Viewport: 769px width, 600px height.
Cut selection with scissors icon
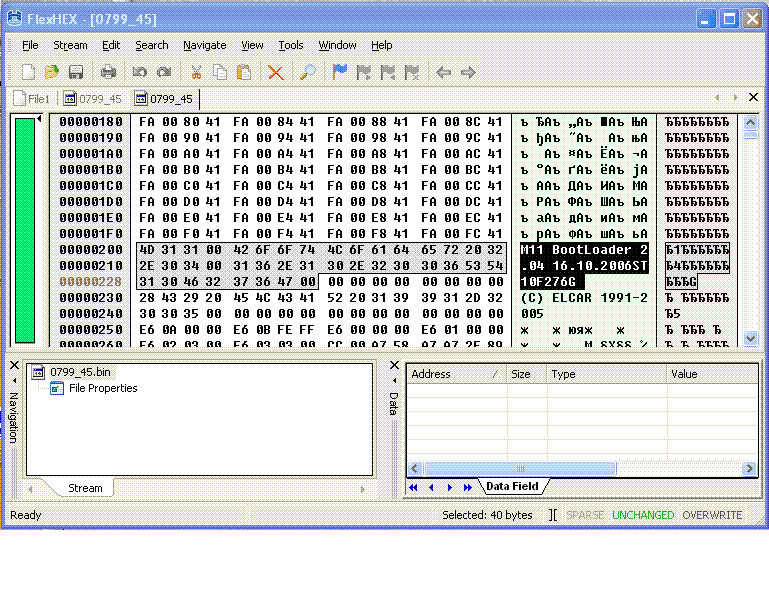click(196, 73)
